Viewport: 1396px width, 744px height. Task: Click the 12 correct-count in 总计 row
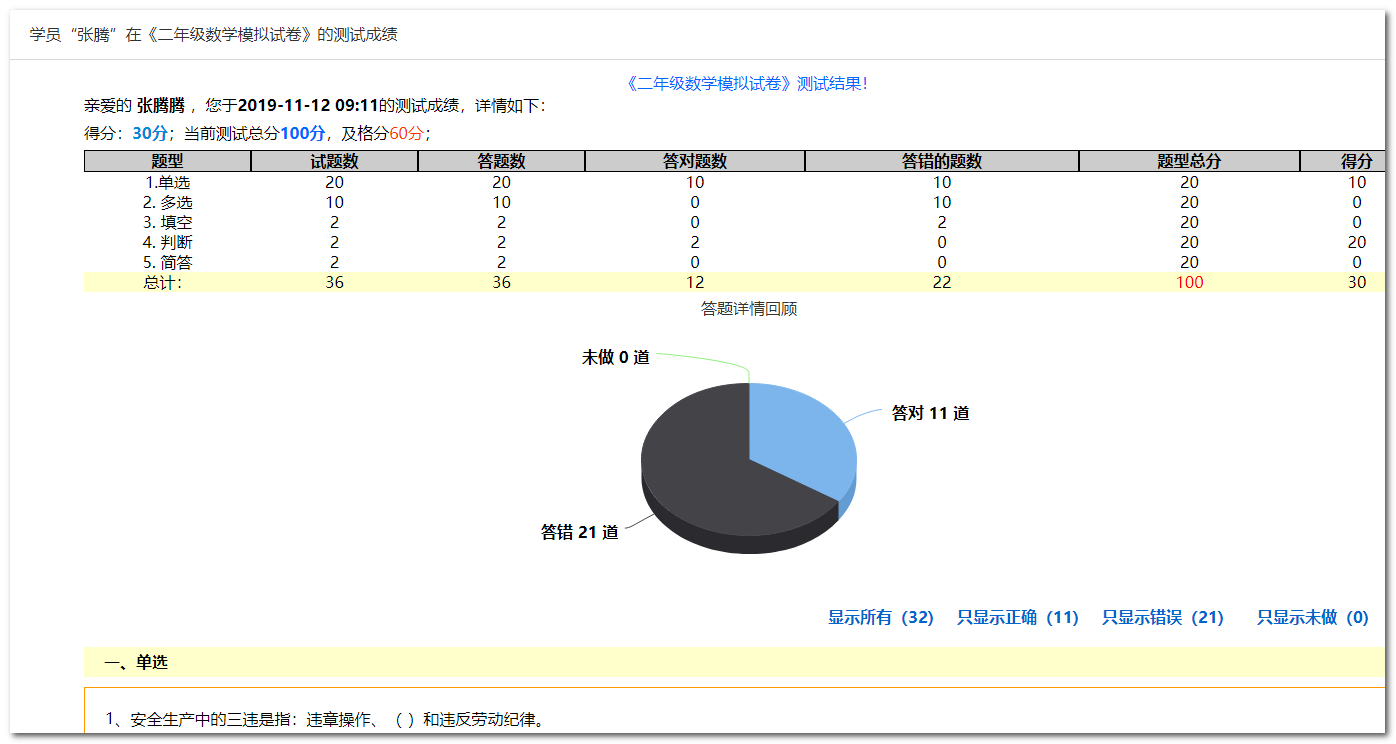click(x=695, y=282)
